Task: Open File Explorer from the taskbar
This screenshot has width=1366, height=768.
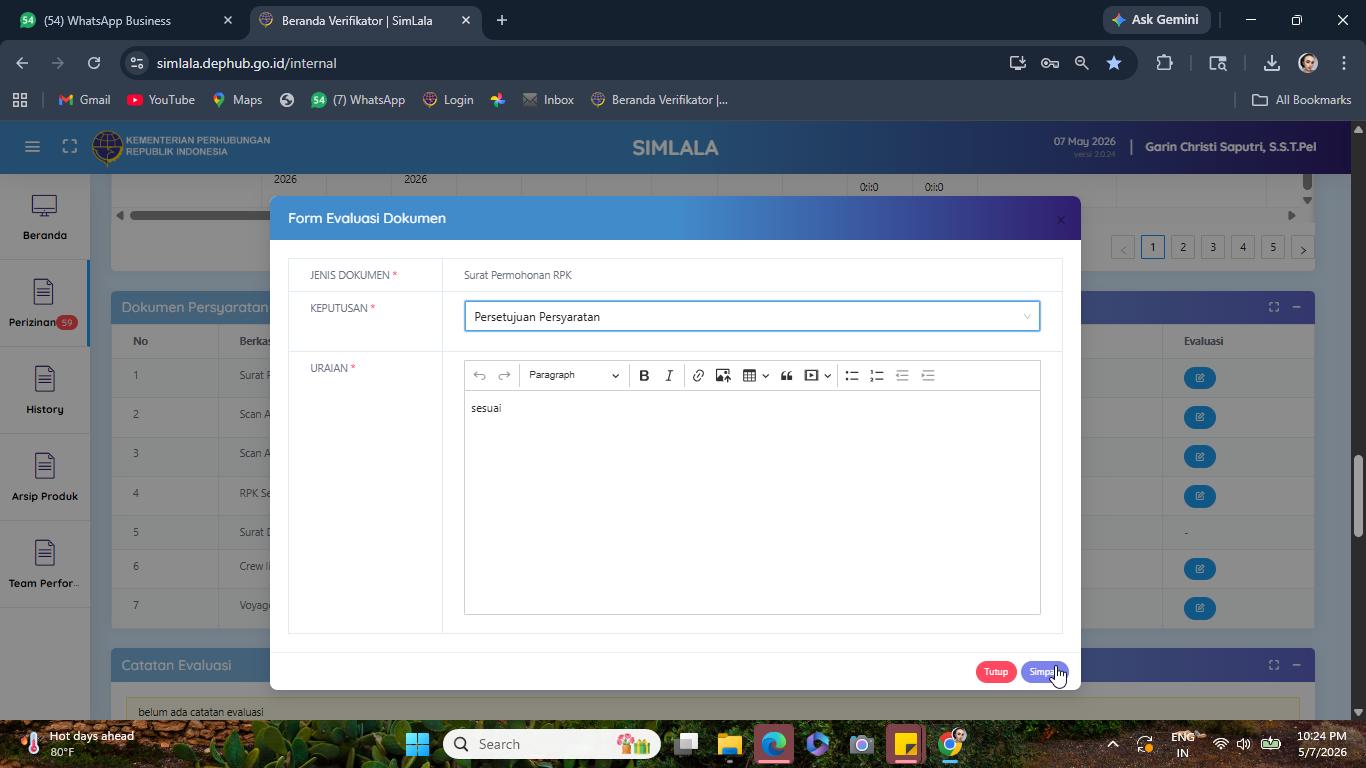Action: point(729,744)
